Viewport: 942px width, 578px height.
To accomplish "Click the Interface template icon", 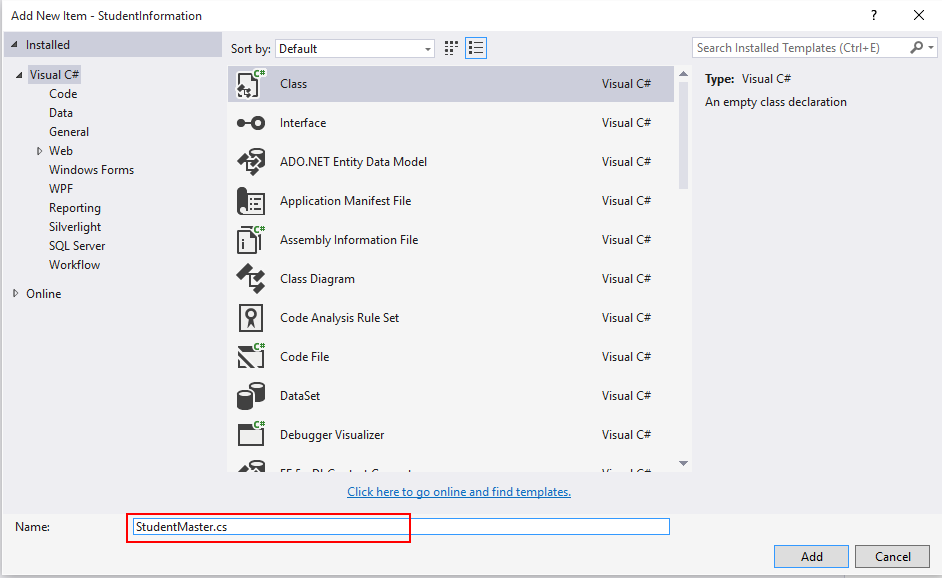I will [250, 123].
